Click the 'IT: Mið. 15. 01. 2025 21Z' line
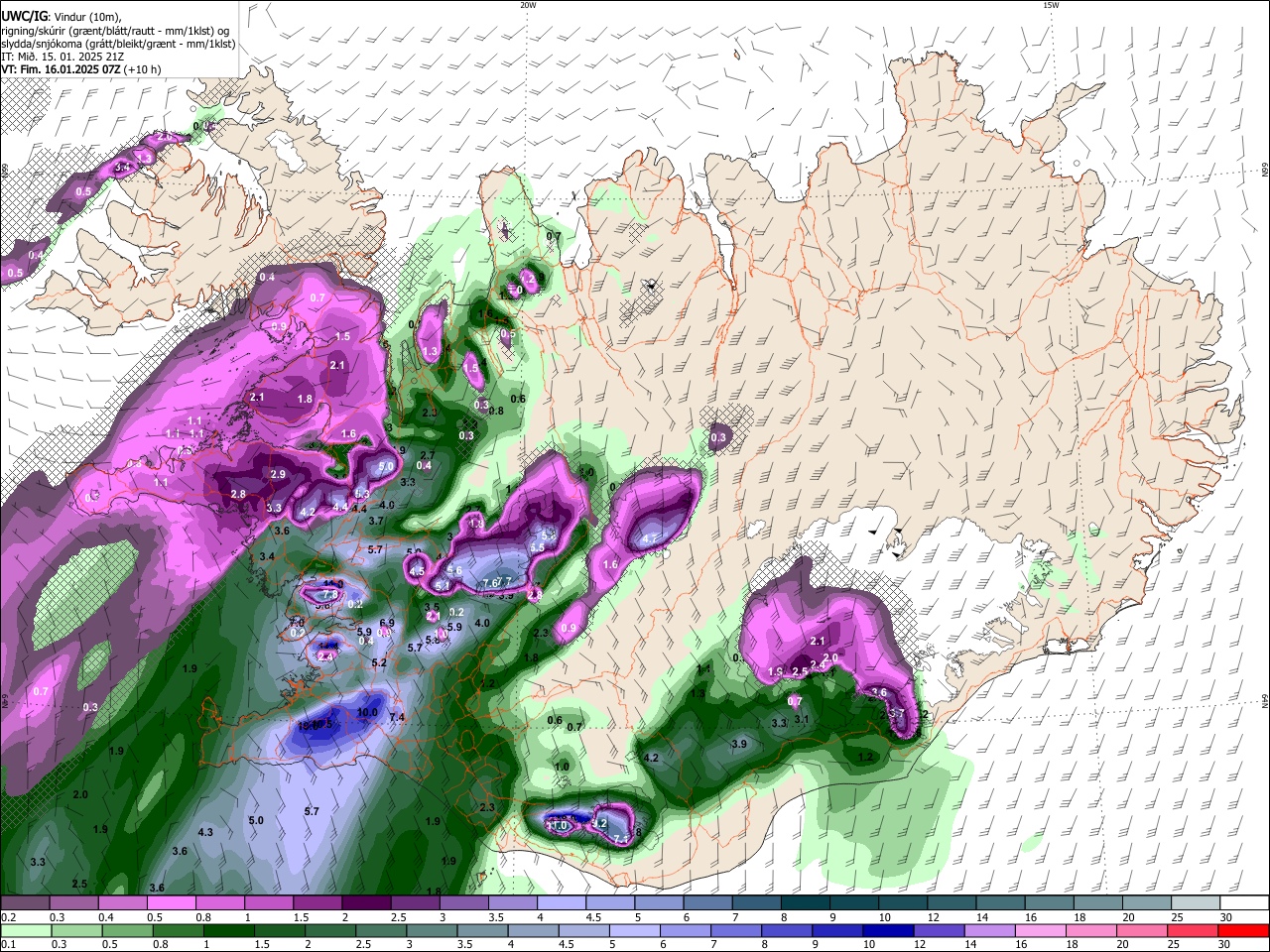The width and height of the screenshot is (1270, 952). click(x=63, y=57)
